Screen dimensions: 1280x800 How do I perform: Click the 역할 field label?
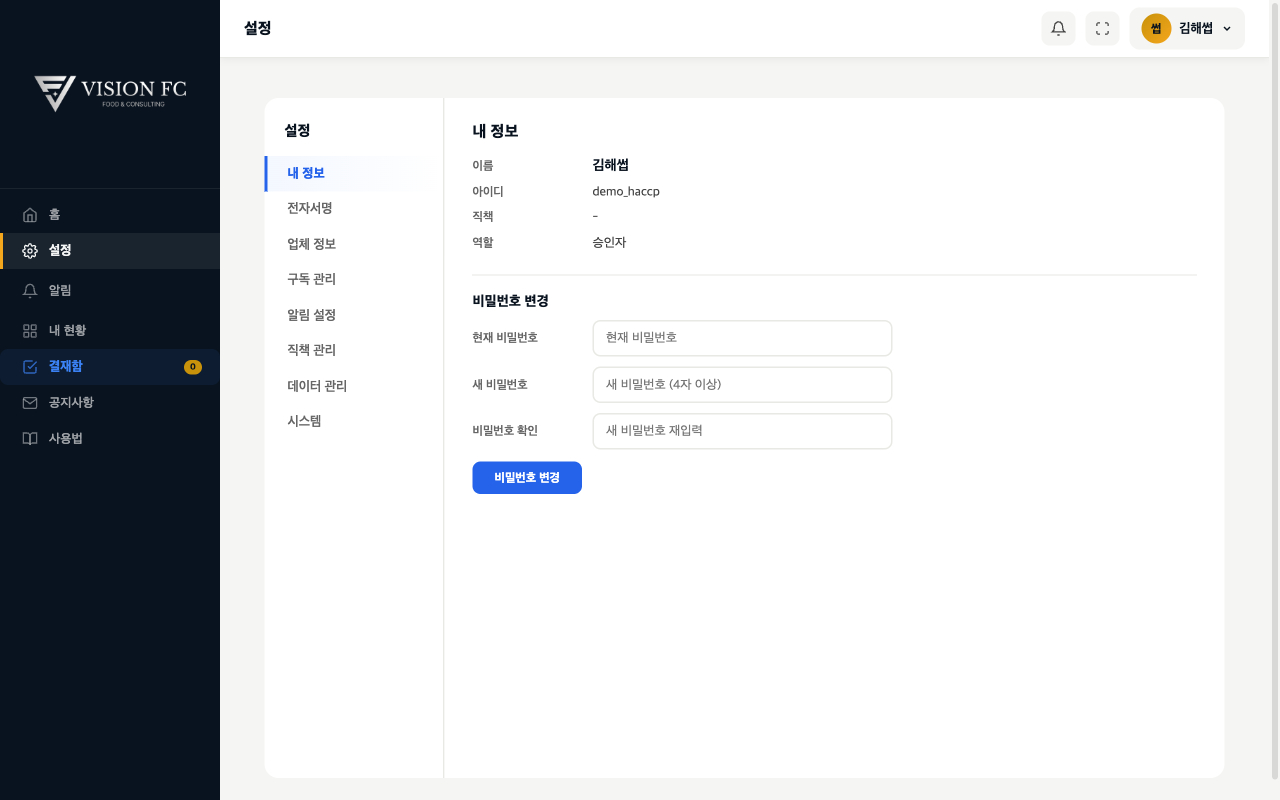coord(482,243)
